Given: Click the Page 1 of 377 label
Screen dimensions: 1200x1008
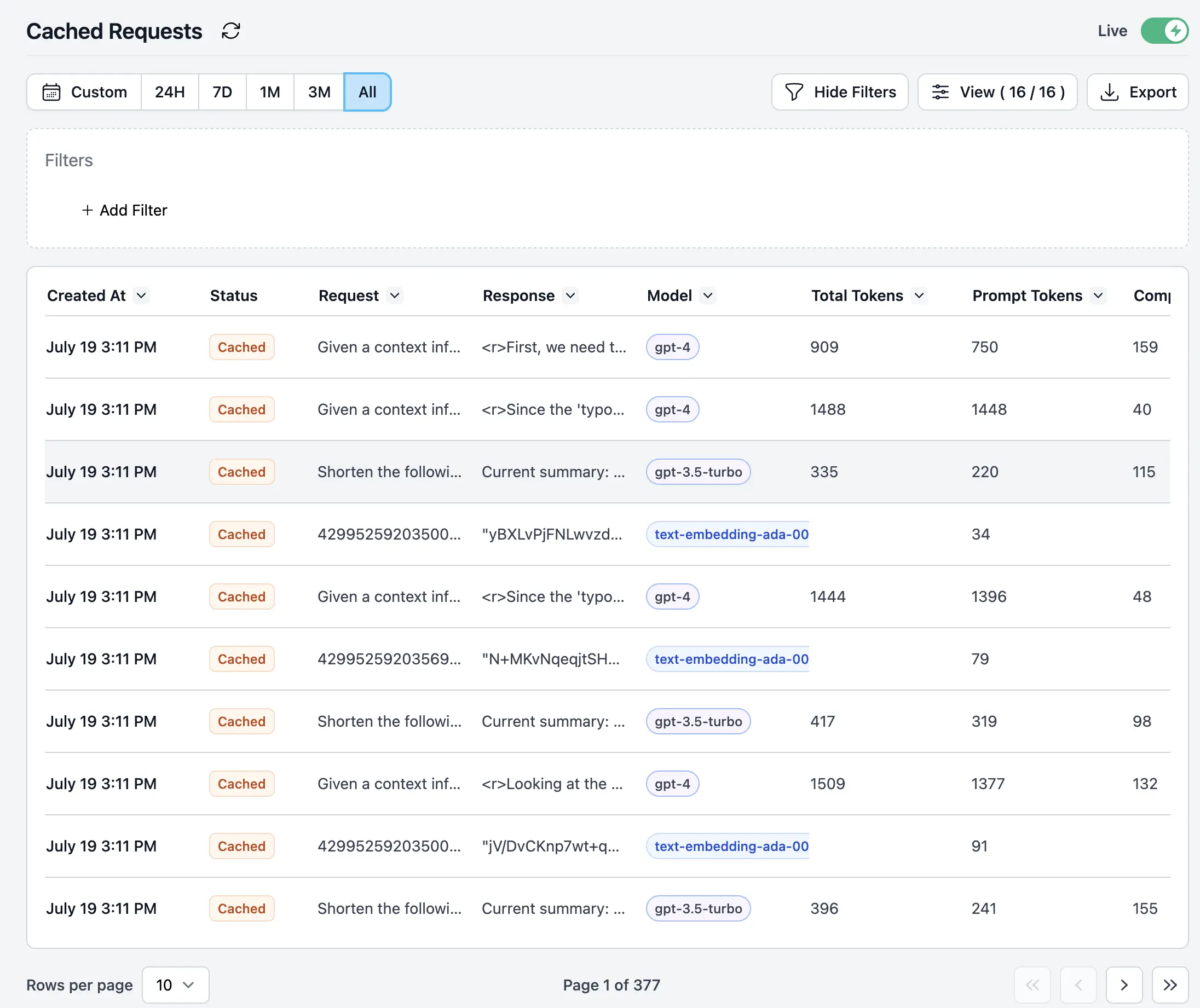Looking at the screenshot, I should click(611, 984).
